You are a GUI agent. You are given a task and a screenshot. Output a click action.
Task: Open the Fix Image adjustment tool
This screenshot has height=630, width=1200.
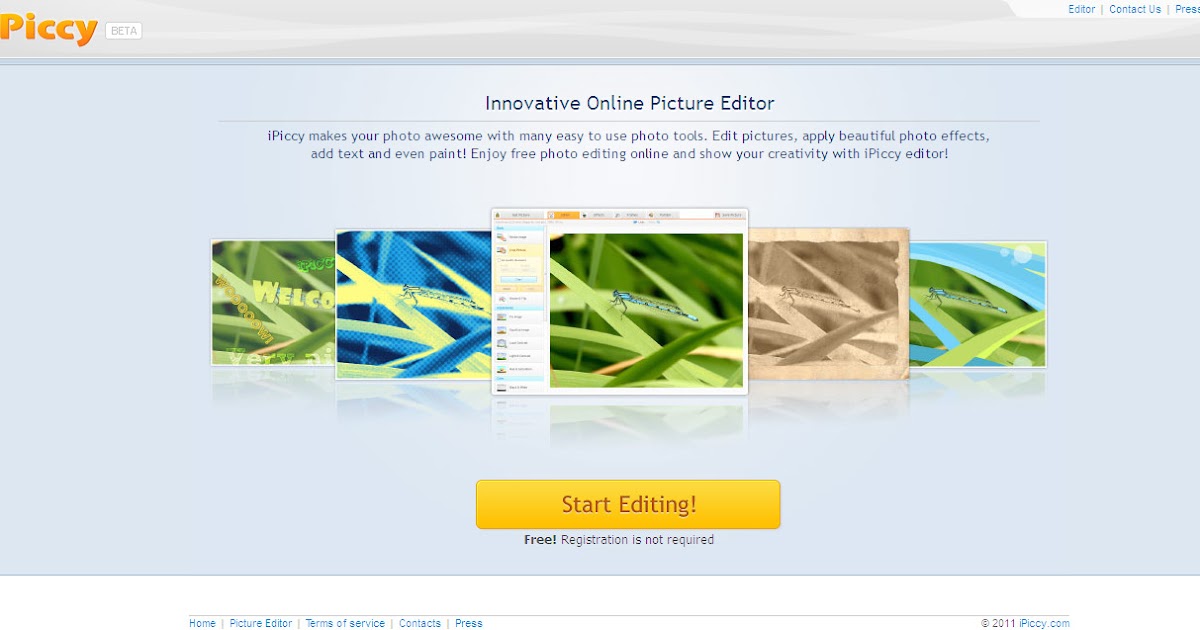coord(517,317)
